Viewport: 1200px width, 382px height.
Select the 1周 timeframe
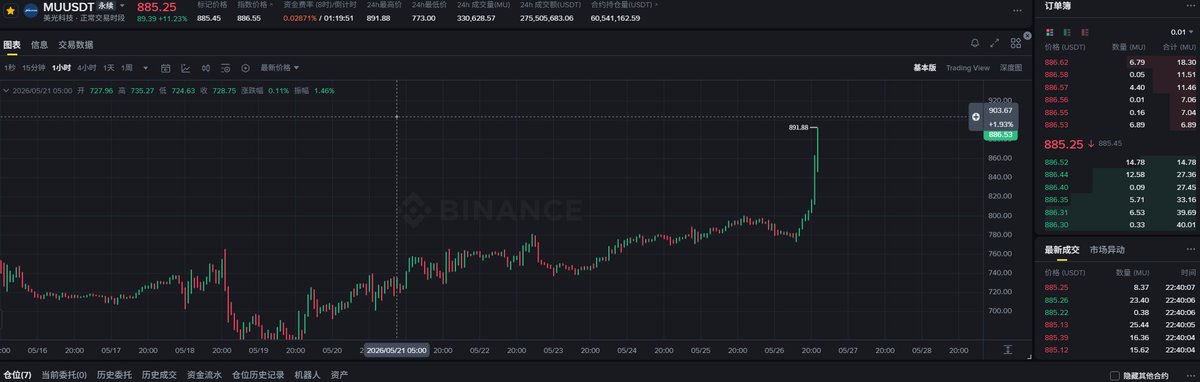tap(127, 68)
